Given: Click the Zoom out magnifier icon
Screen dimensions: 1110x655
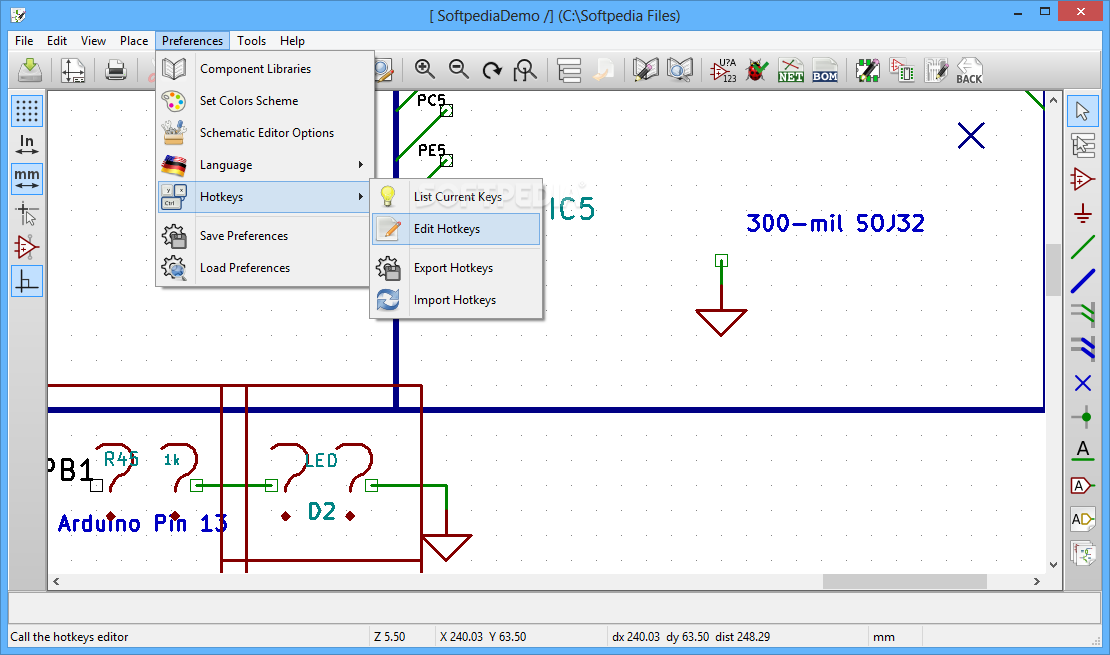Looking at the screenshot, I should coord(459,70).
